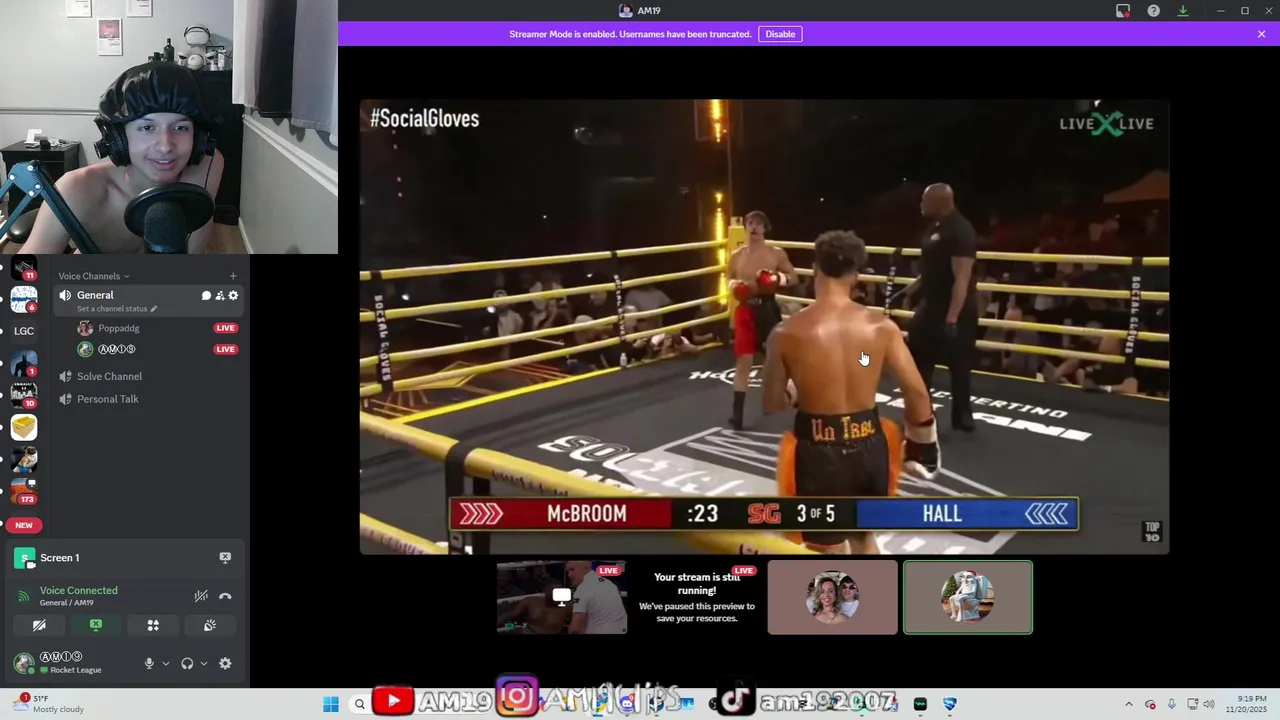This screenshot has height=720, width=1280.
Task: Select user Poppaddg in voice channel
Action: tap(119, 328)
